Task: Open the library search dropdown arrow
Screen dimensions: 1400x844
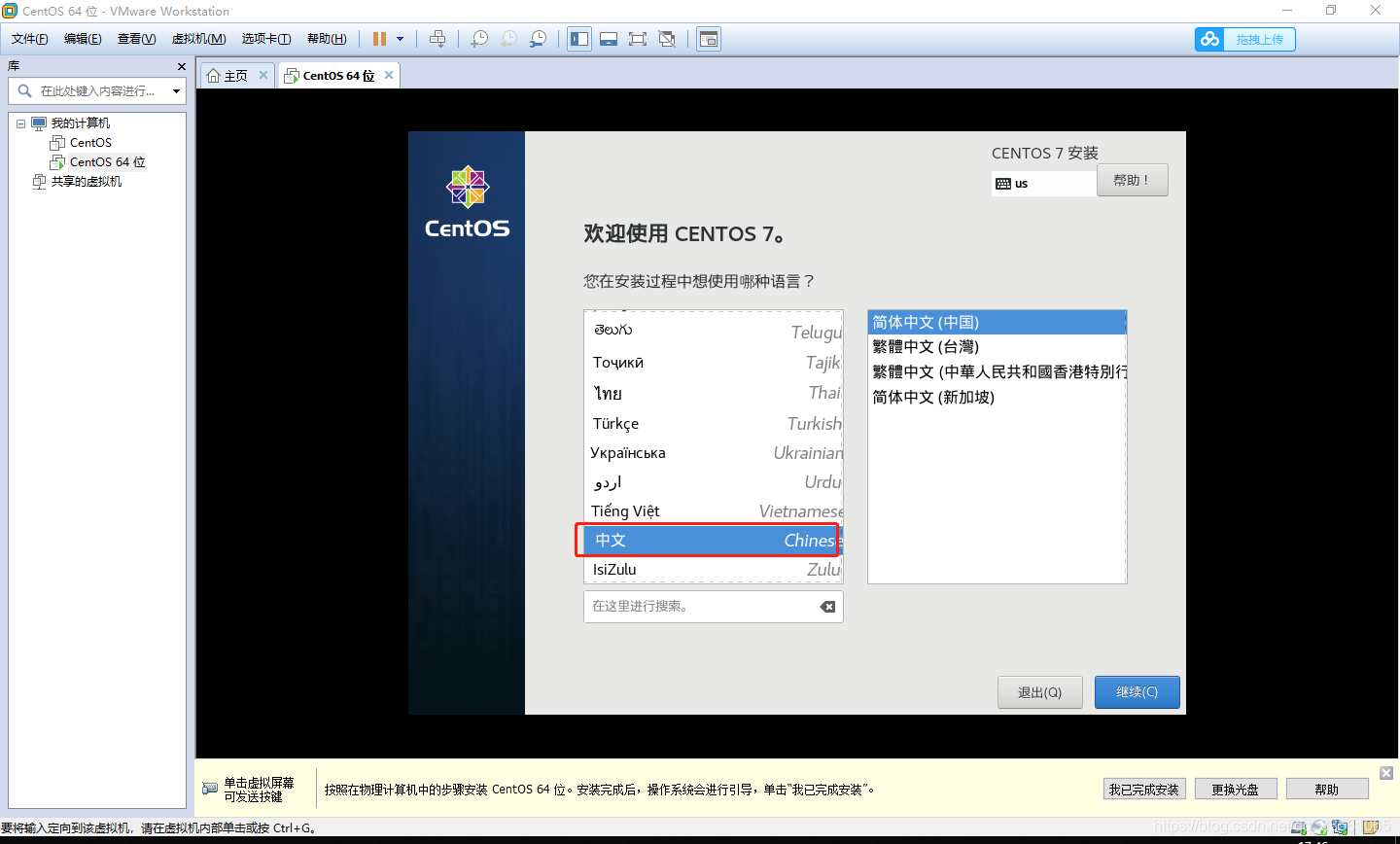Action: [x=176, y=91]
